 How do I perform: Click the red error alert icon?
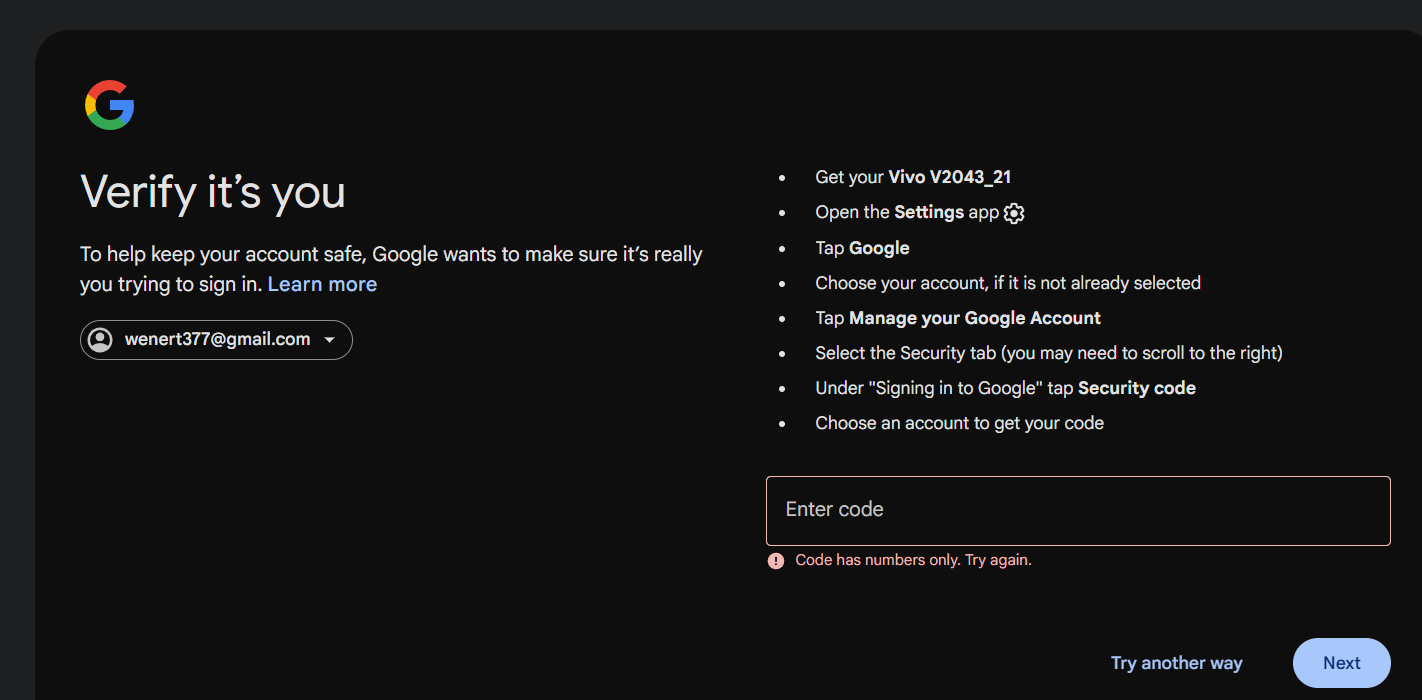776,561
